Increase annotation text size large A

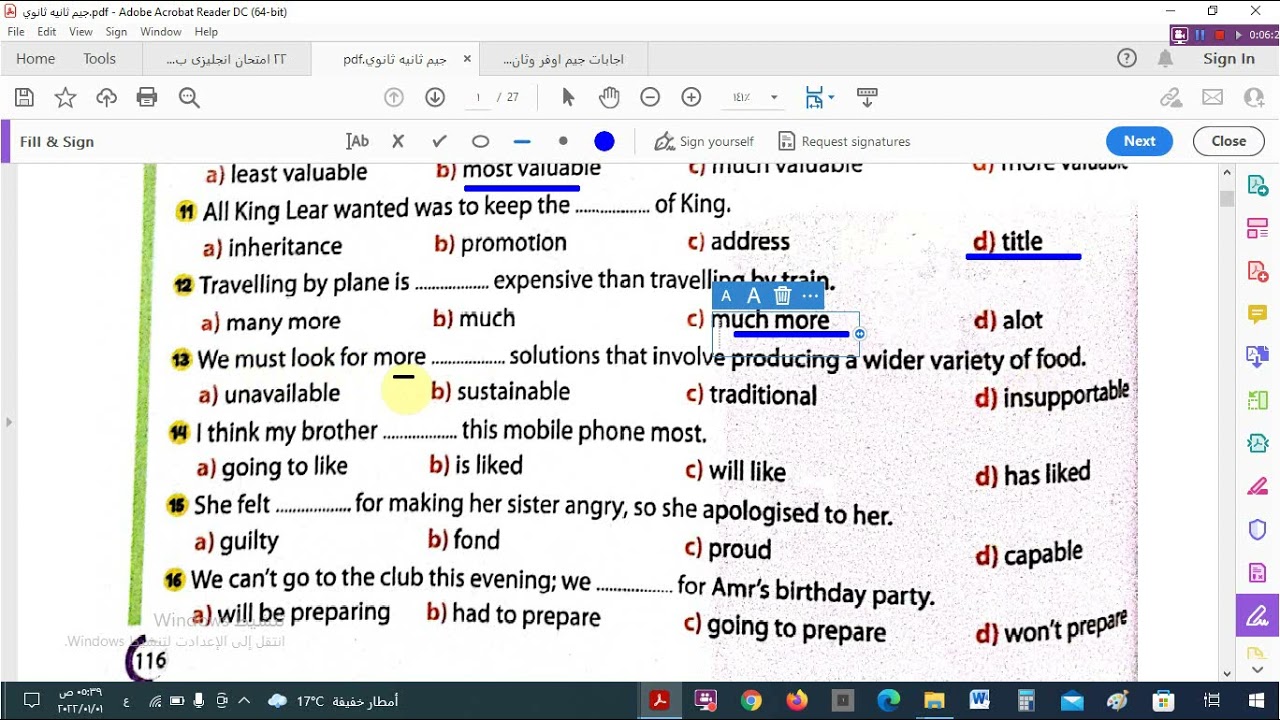[x=754, y=295]
